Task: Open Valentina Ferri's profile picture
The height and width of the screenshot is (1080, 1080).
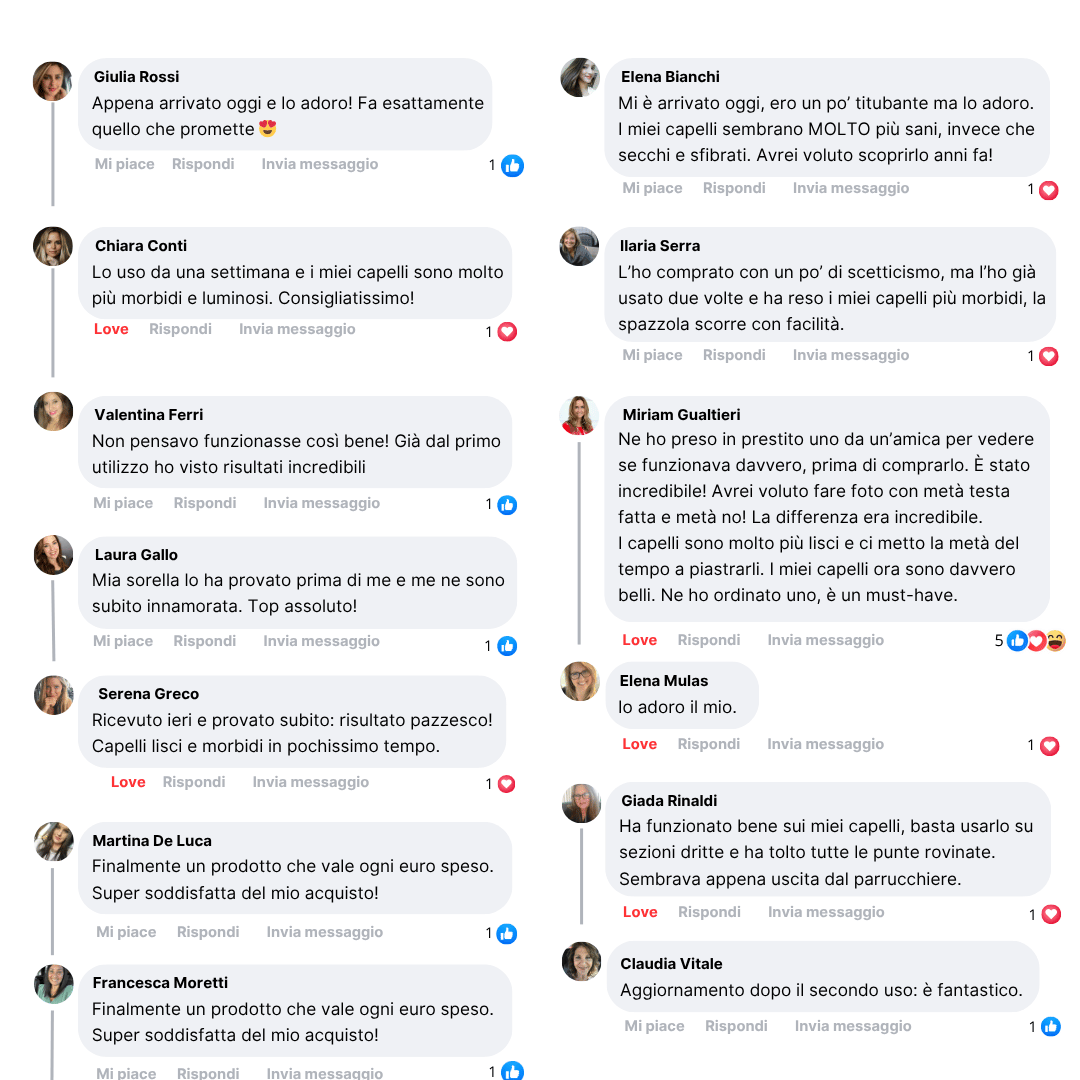Action: [x=53, y=411]
